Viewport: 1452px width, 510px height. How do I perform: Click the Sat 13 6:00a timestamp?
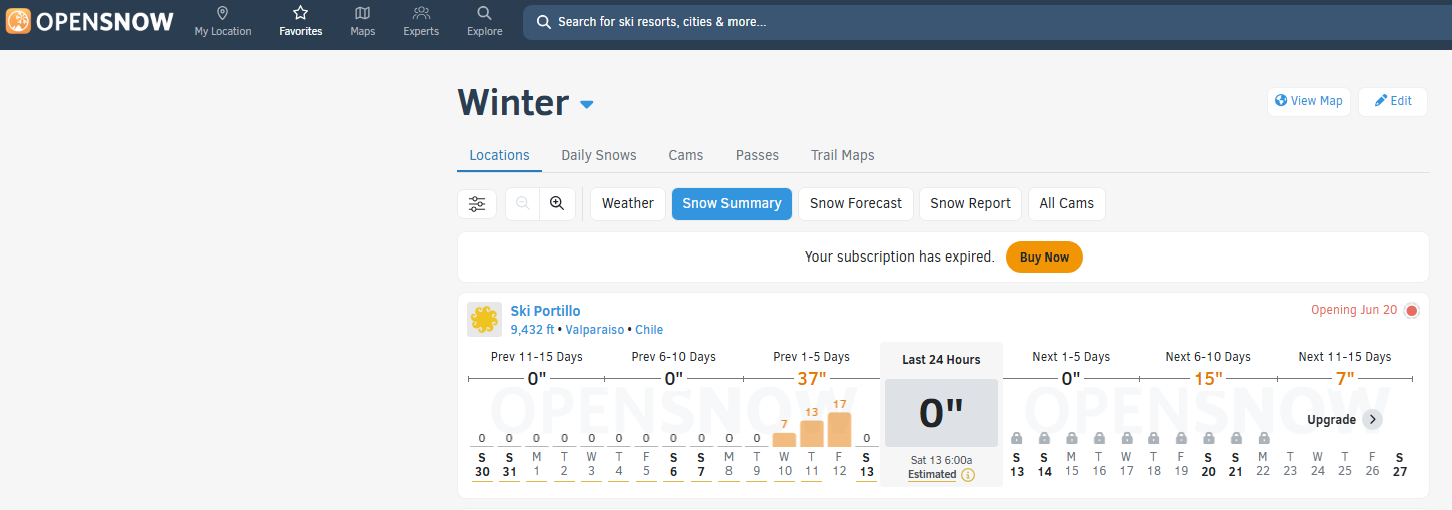[x=942, y=460]
